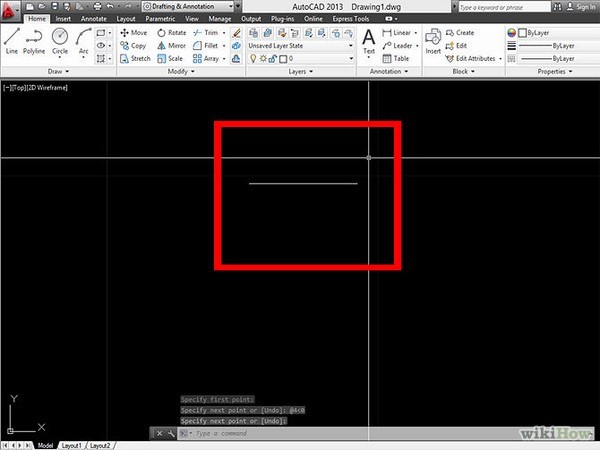The image size is (600, 450).
Task: Click the Scale tool
Action: [170, 59]
